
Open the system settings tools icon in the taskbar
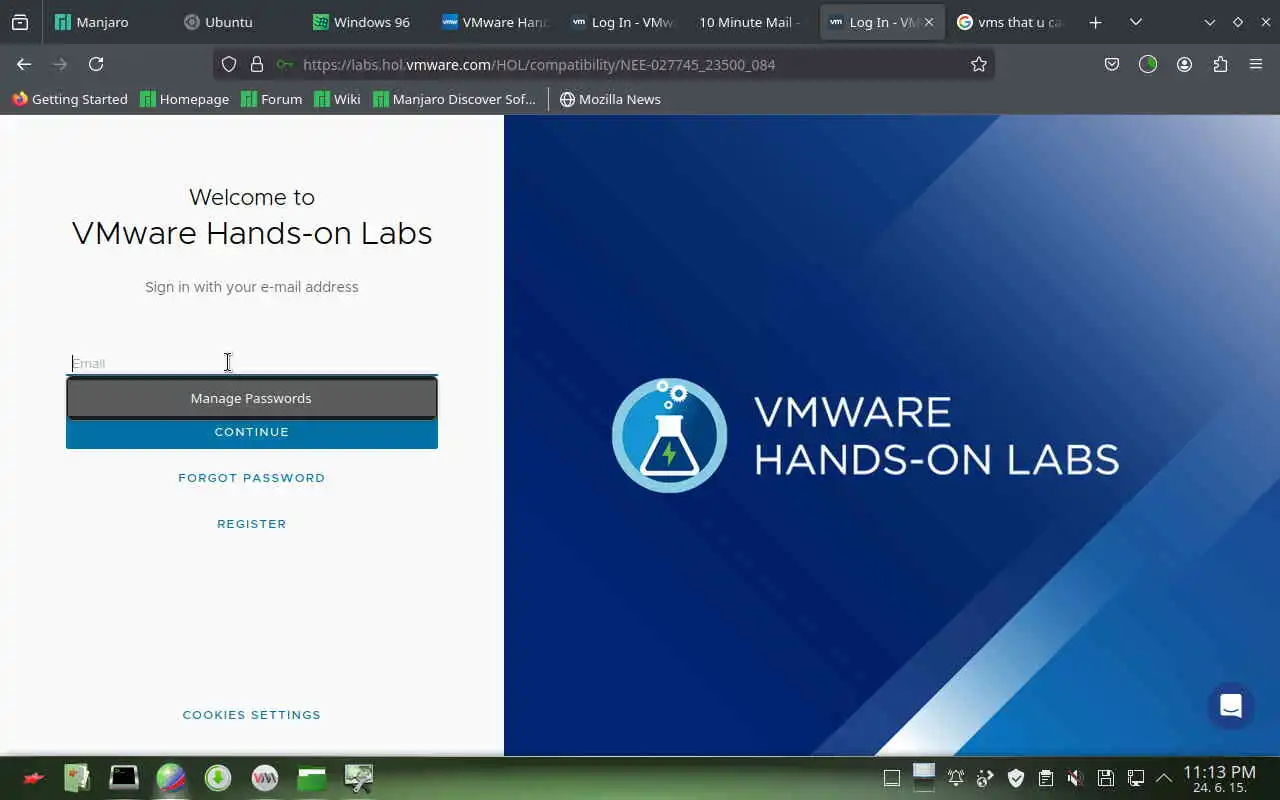coord(359,778)
